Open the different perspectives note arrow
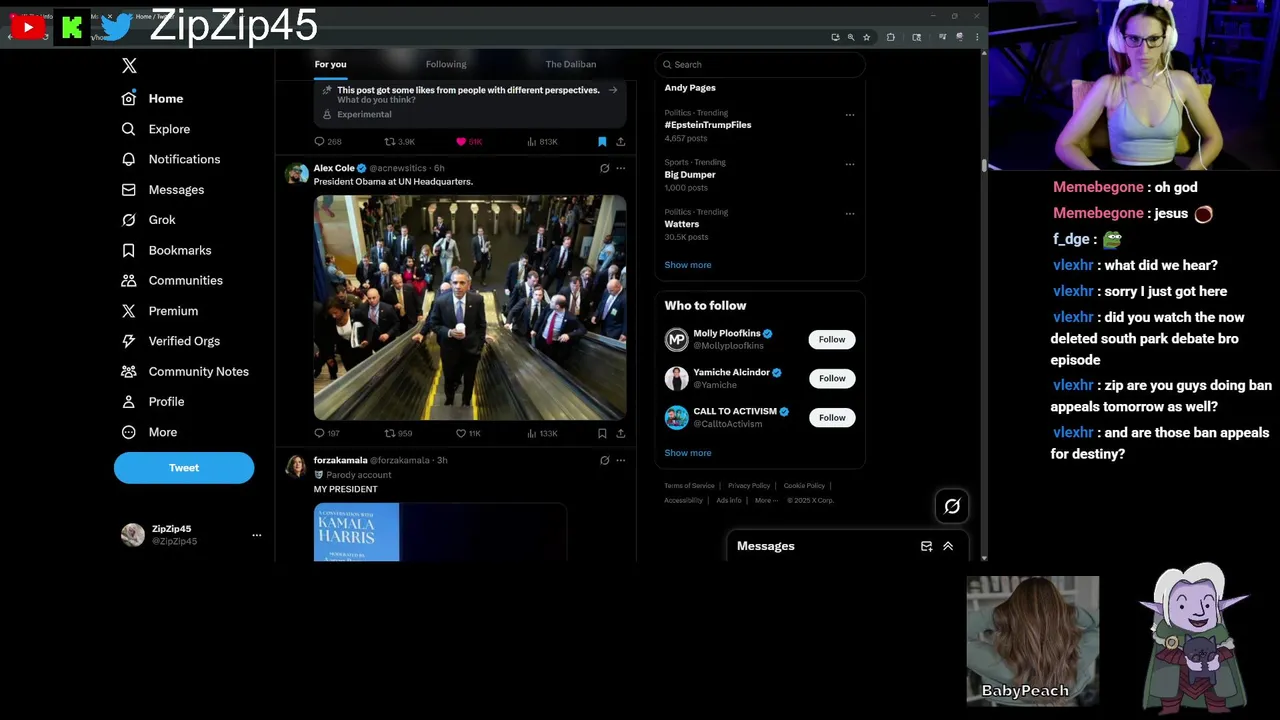1280x720 pixels. [x=613, y=90]
